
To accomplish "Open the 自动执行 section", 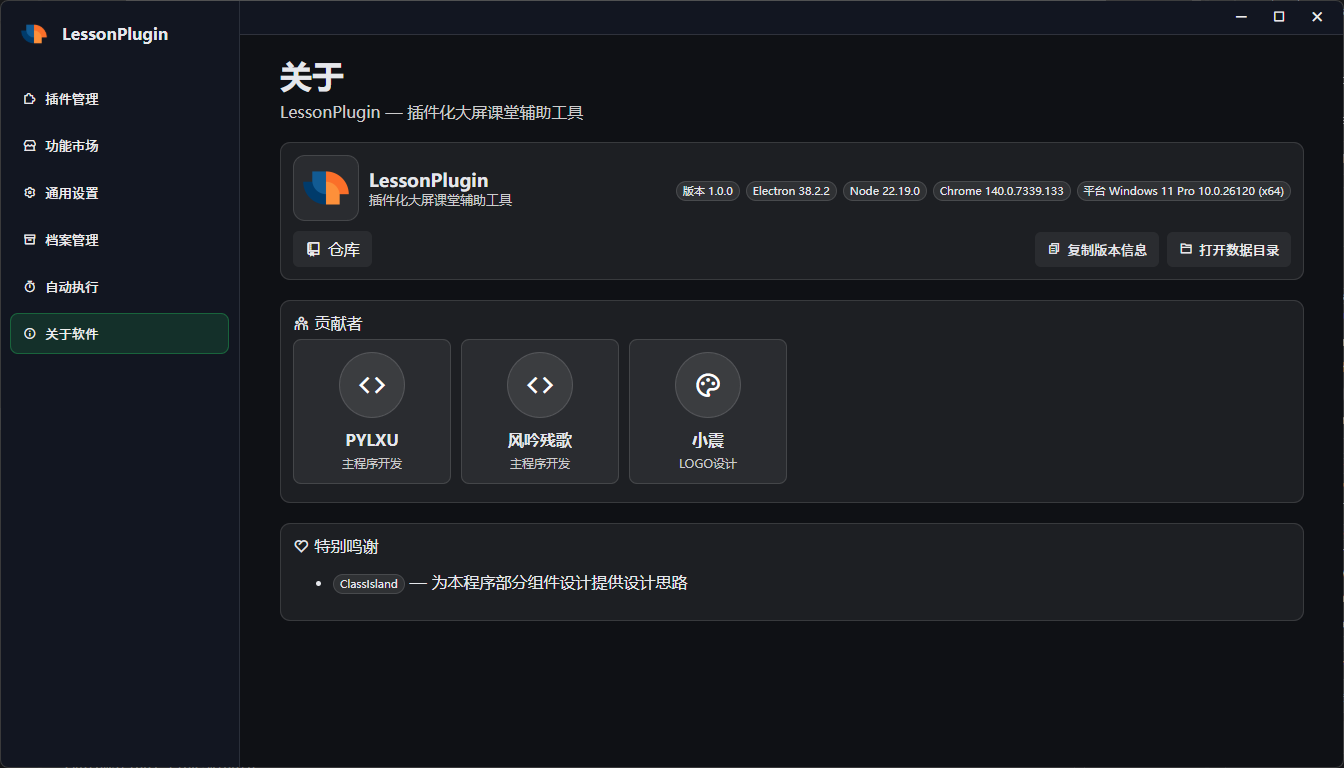I will (71, 287).
